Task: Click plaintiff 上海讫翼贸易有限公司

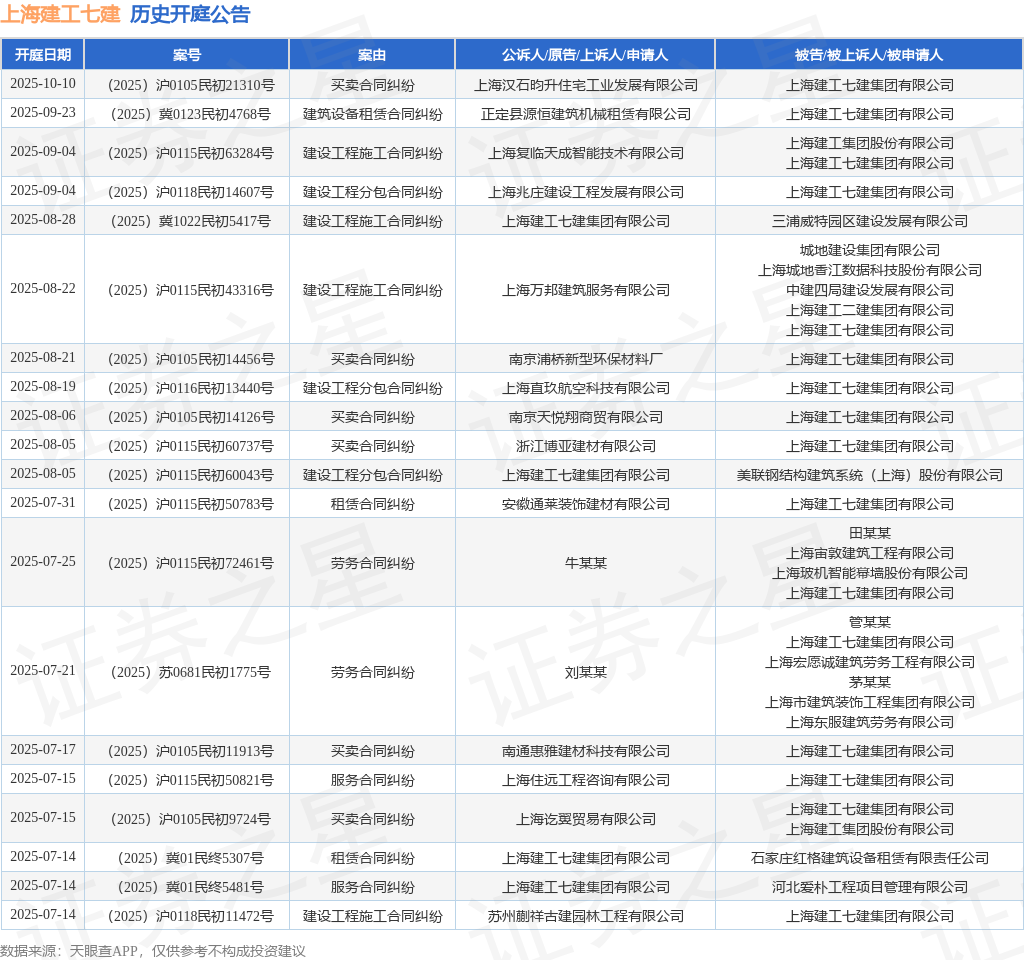Action: coord(585,819)
